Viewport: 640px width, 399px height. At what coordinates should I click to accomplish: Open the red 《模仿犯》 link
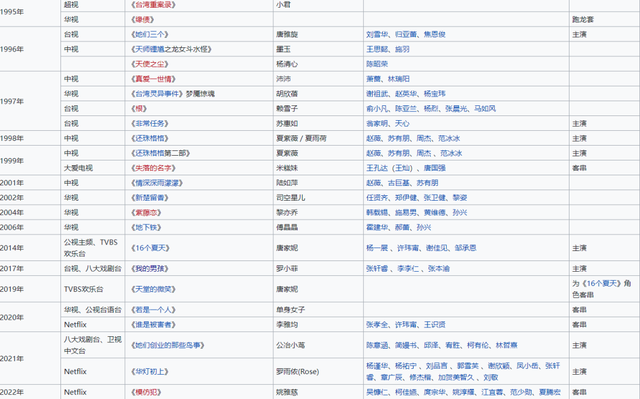[x=146, y=392]
